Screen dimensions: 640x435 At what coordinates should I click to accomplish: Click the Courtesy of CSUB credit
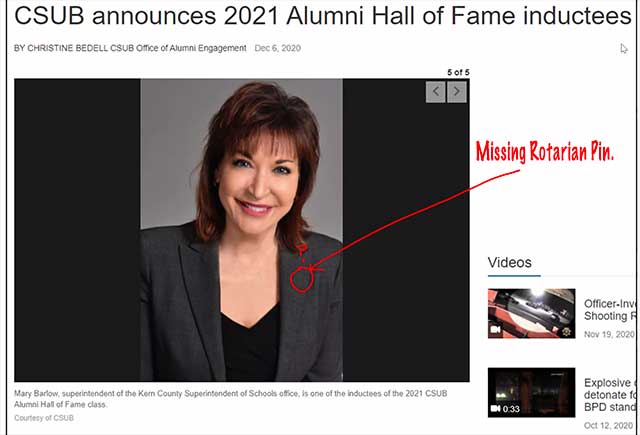44,418
